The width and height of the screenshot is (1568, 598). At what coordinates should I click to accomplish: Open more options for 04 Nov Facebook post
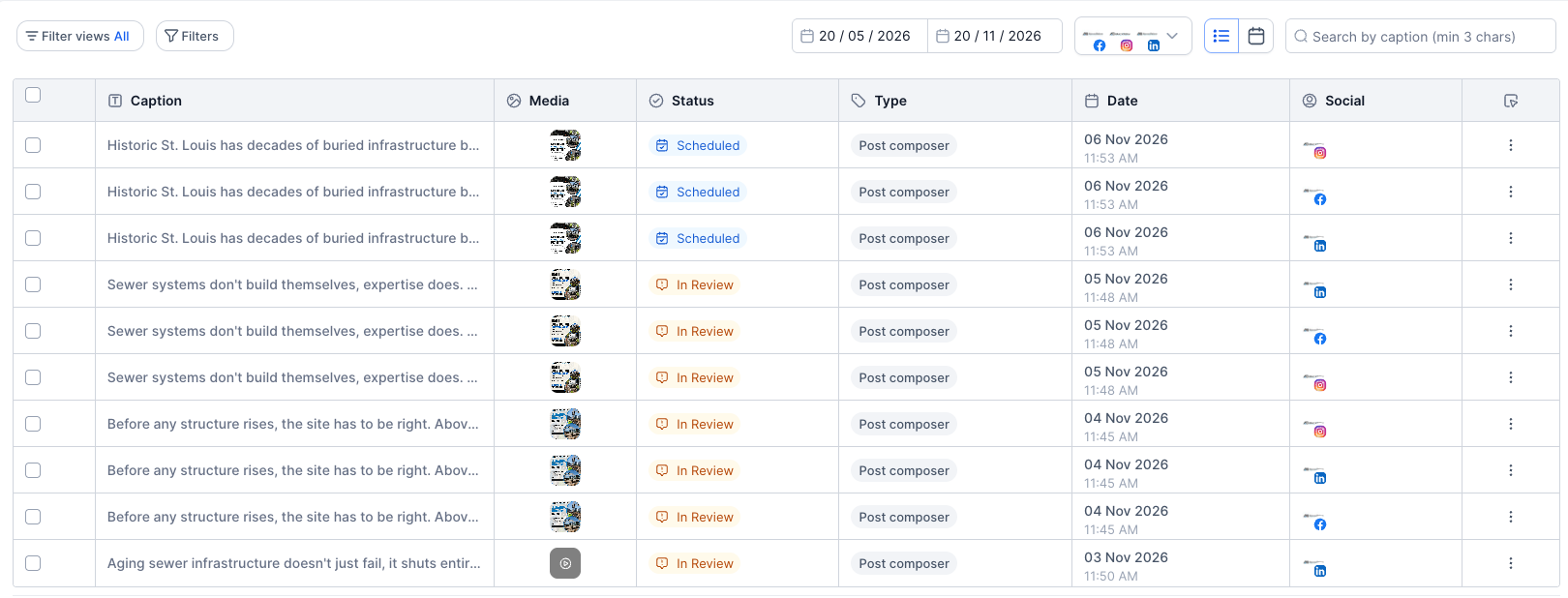1511,517
